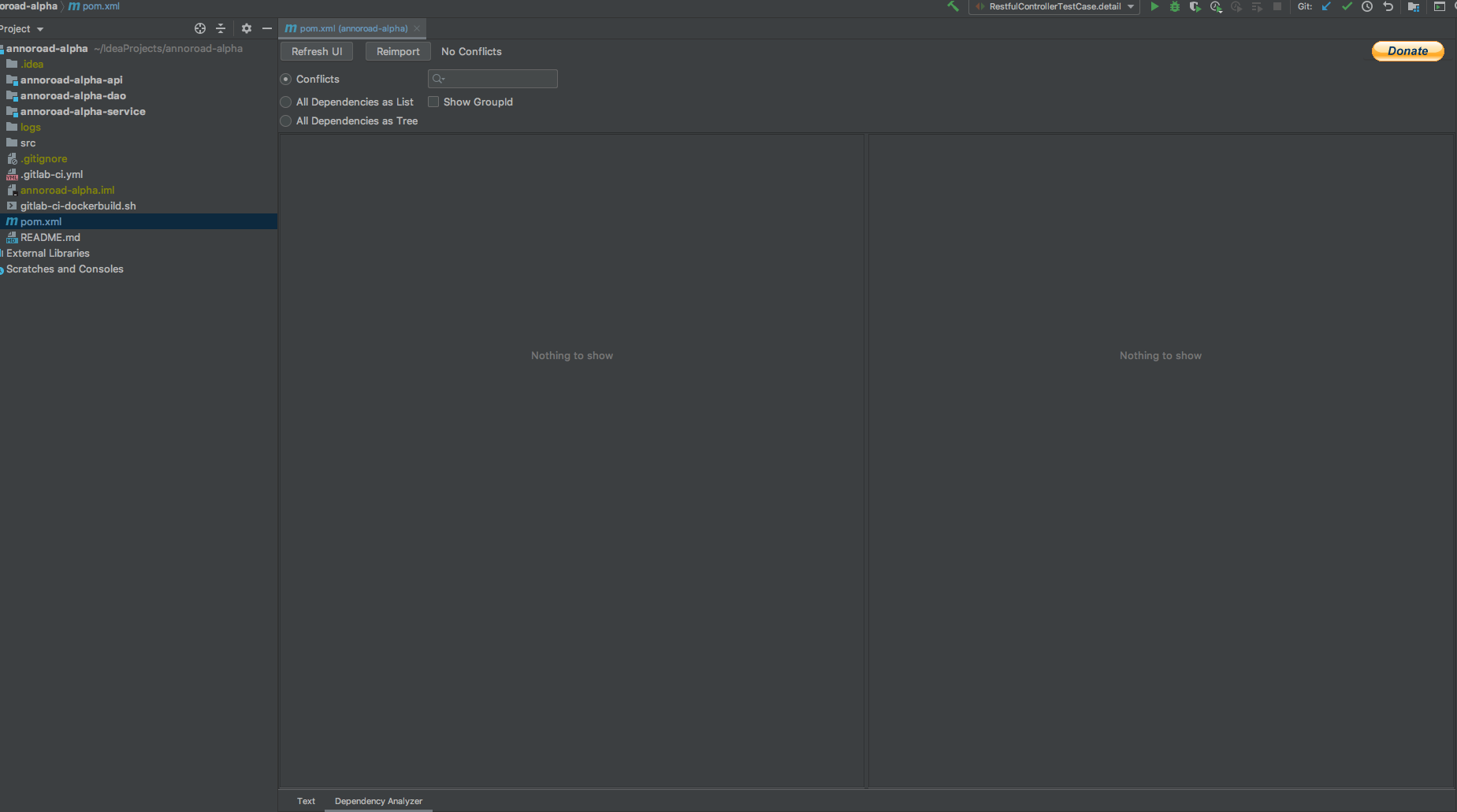Enable the Show GroupId checkbox
This screenshot has height=812, width=1457.
(433, 102)
